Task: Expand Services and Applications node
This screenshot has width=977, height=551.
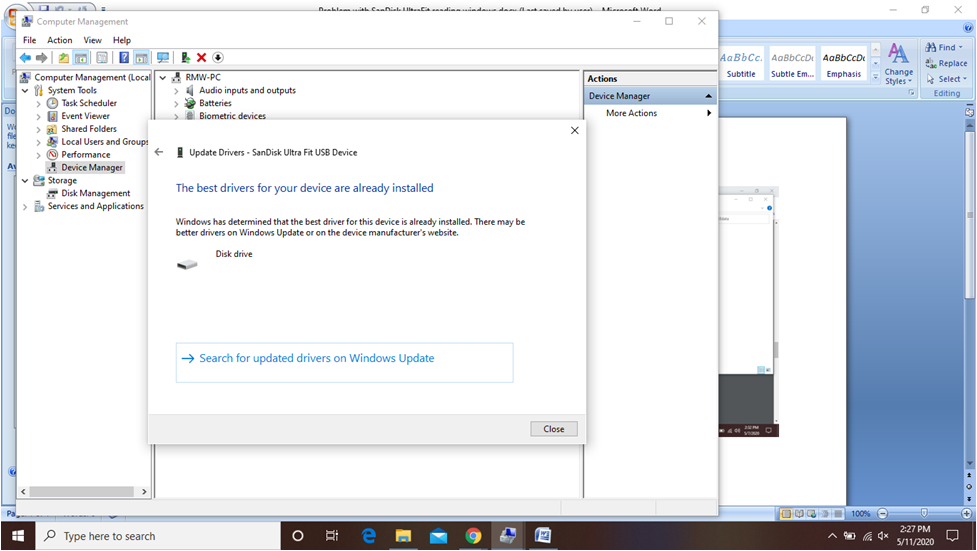Action: pyautogui.click(x=25, y=206)
